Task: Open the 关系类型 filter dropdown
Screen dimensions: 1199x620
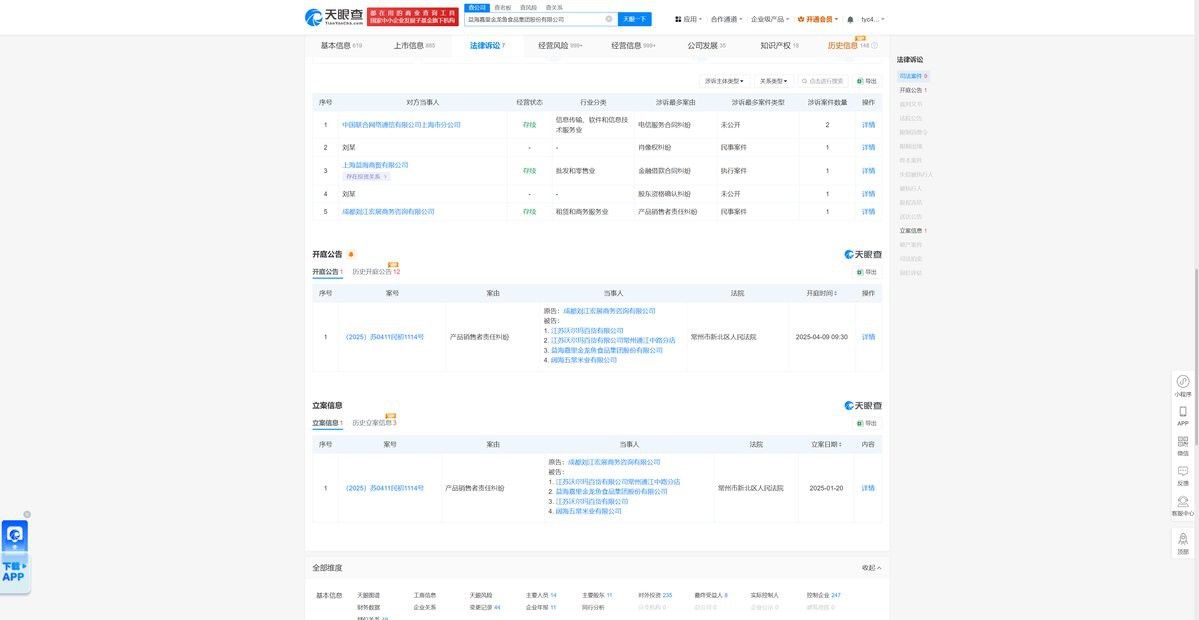Action: [x=773, y=81]
